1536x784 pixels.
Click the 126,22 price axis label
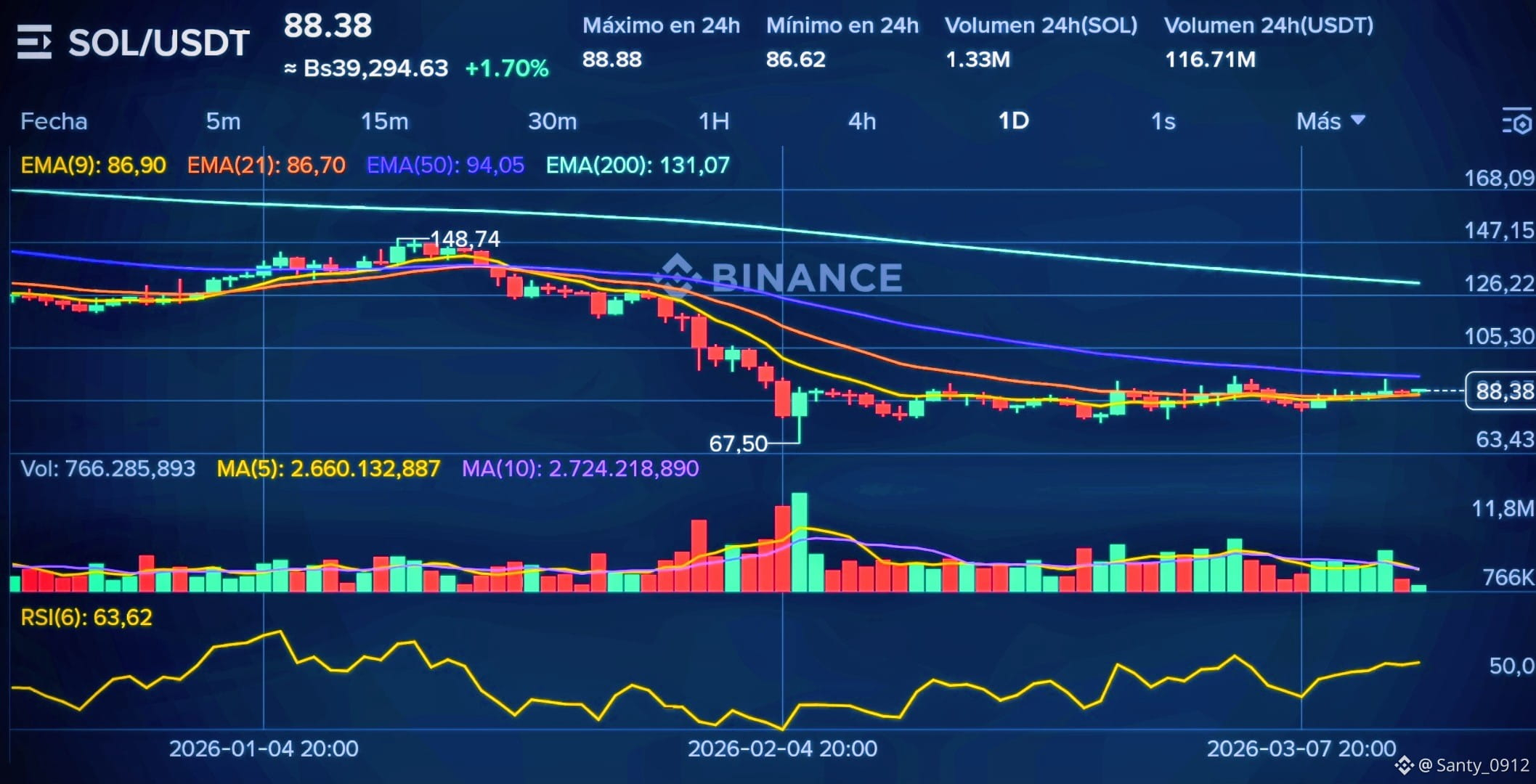(1499, 284)
